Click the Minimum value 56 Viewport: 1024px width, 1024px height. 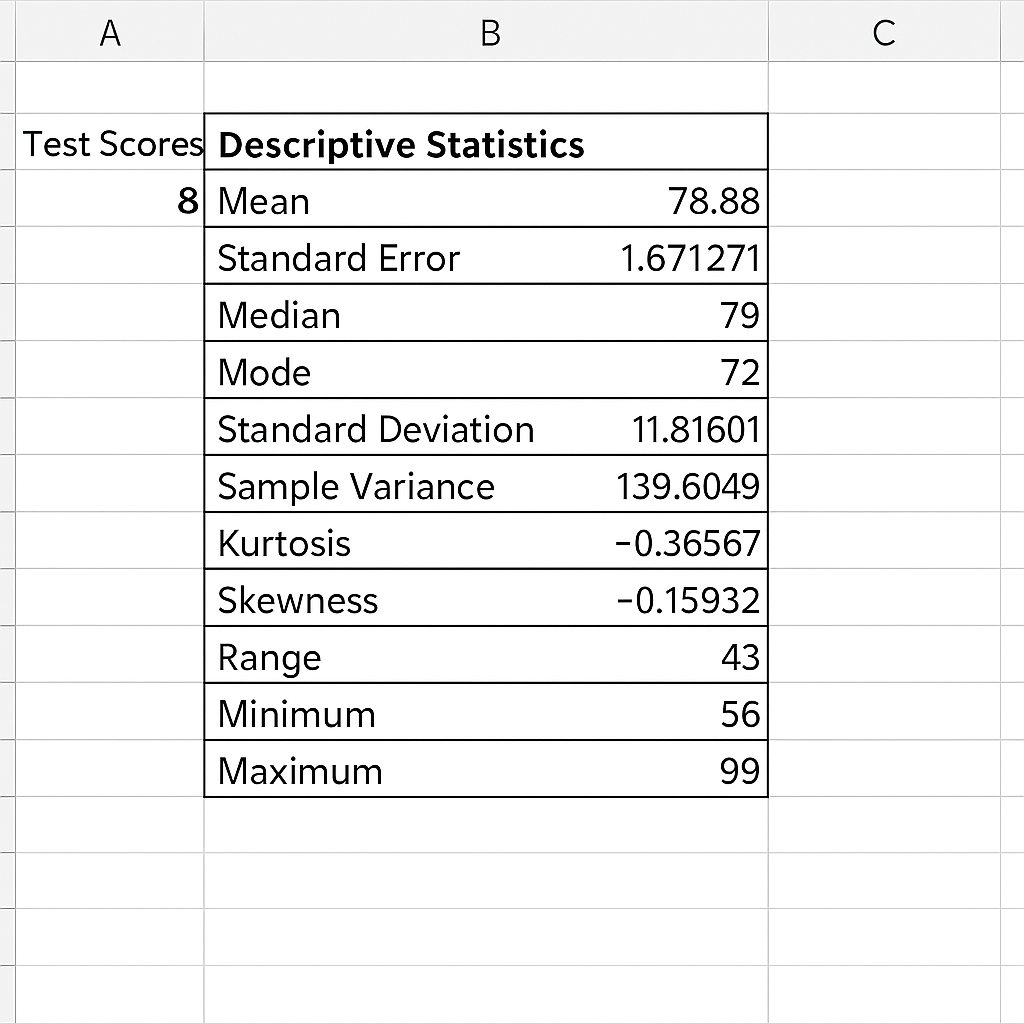739,714
